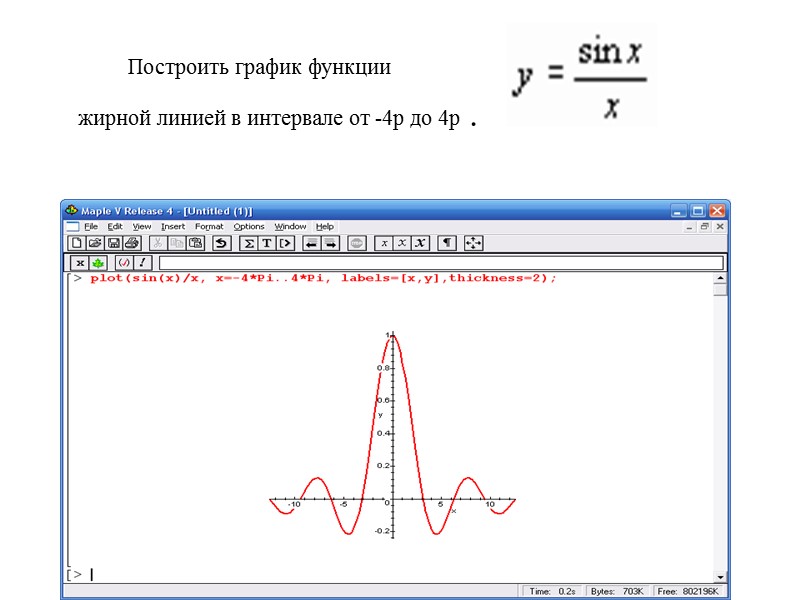Click the vertical scrollbar up arrow
Screen dimensions: 800x600
(720, 278)
